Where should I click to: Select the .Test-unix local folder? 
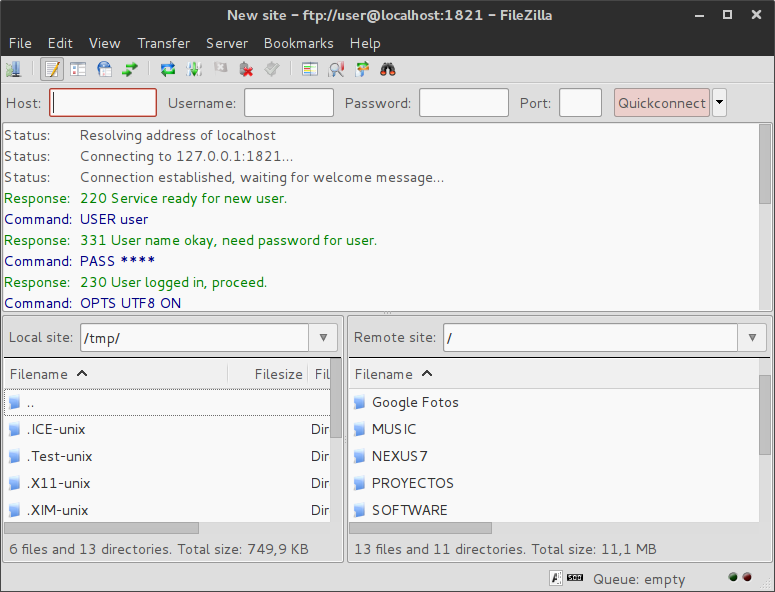pyautogui.click(x=167, y=456)
